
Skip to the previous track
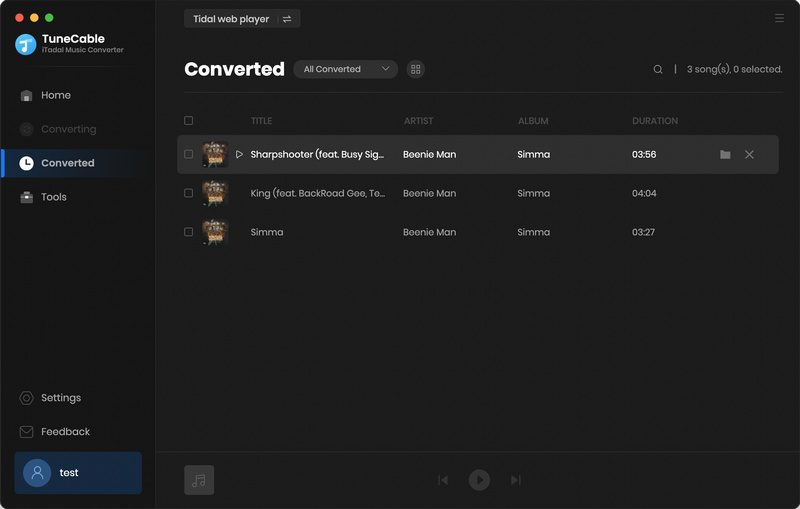[x=443, y=480]
